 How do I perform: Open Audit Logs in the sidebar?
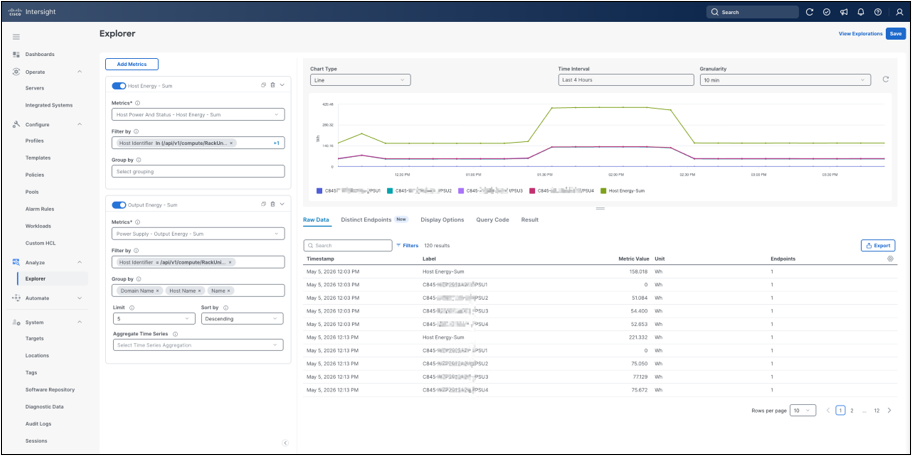pos(37,424)
